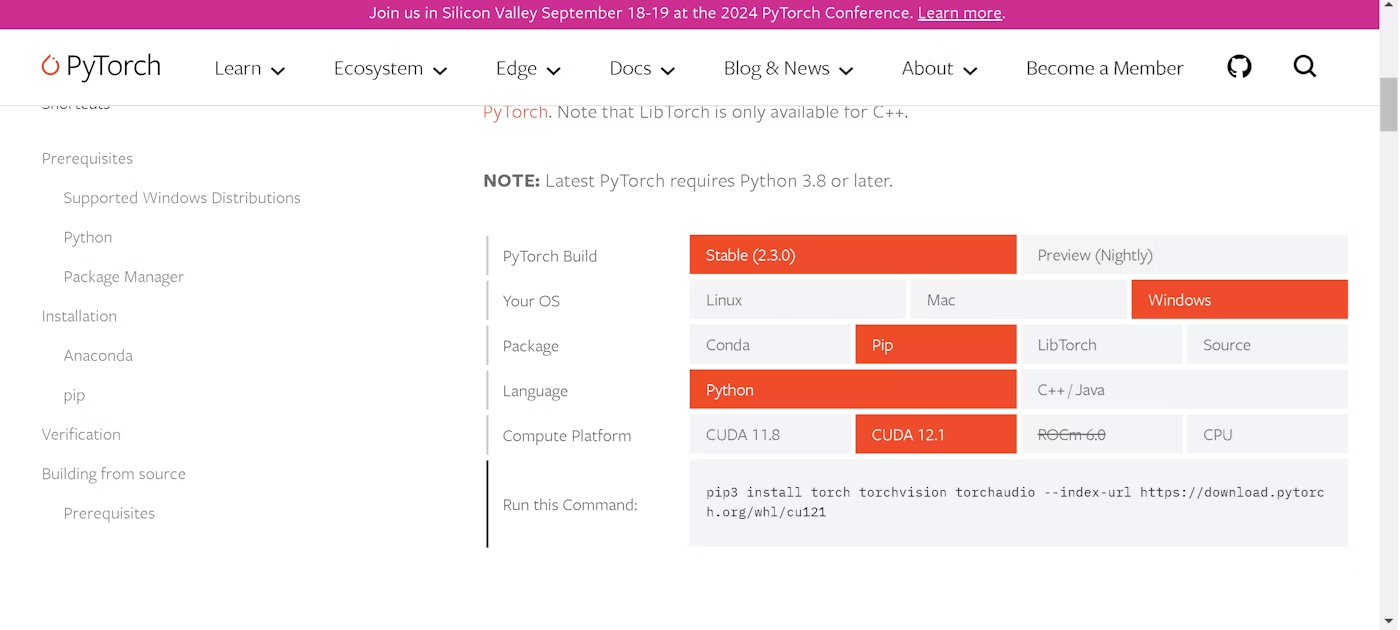
Task: Go to pip sidebar entry
Action: 74,395
